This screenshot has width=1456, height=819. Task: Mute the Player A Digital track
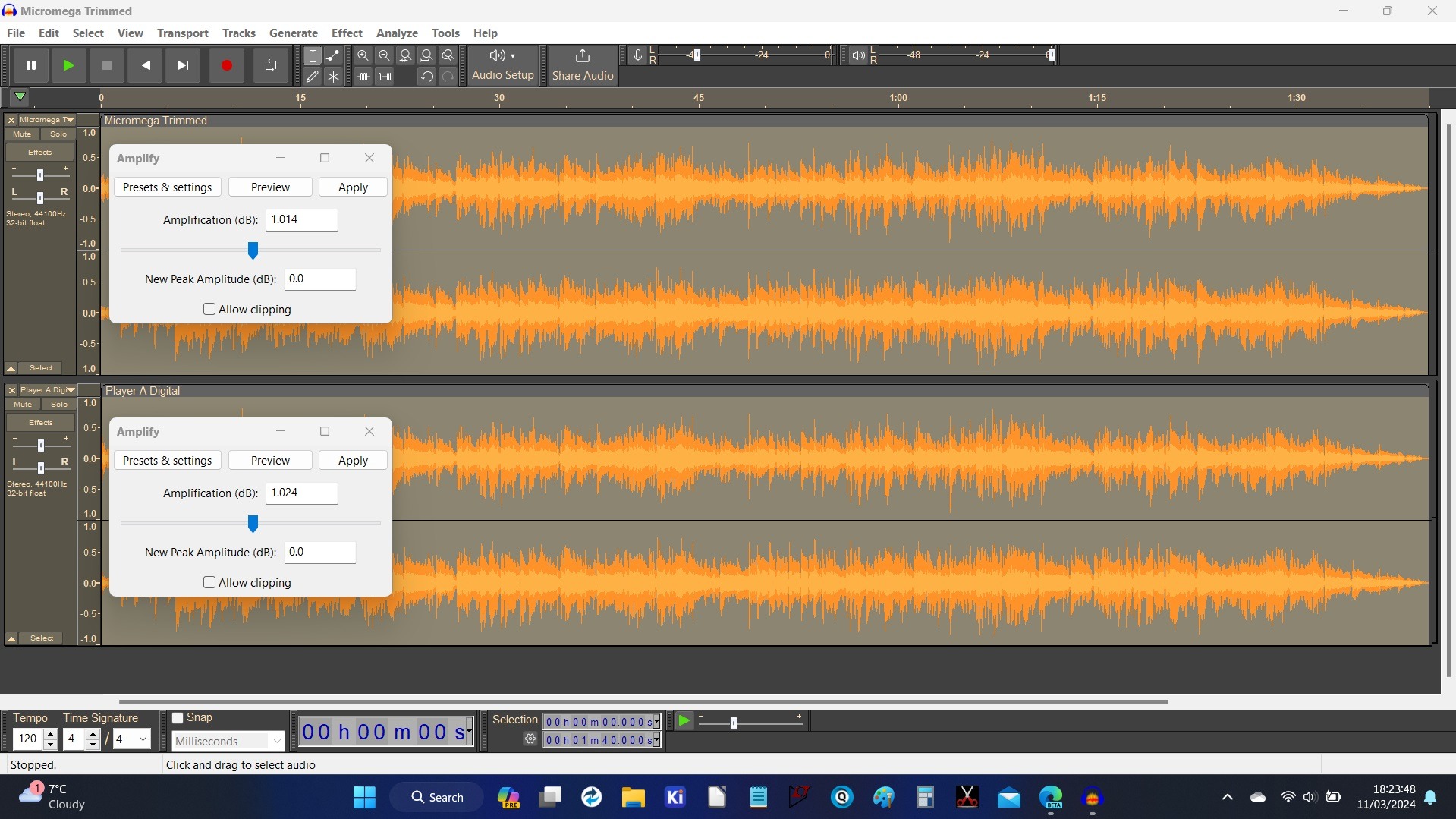coord(23,404)
